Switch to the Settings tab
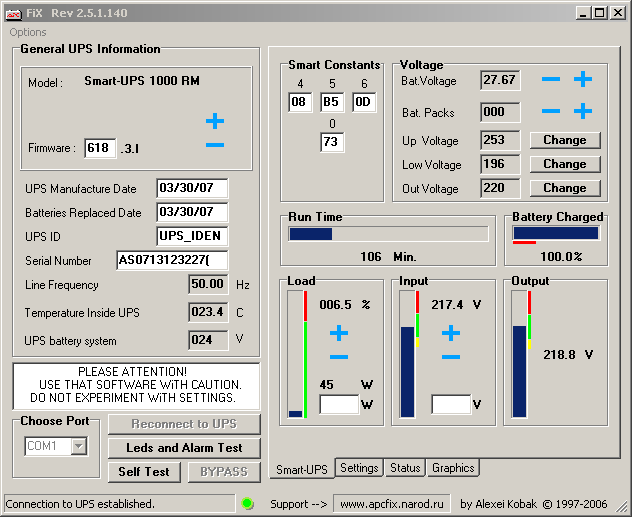The width and height of the screenshot is (632, 517). [359, 468]
